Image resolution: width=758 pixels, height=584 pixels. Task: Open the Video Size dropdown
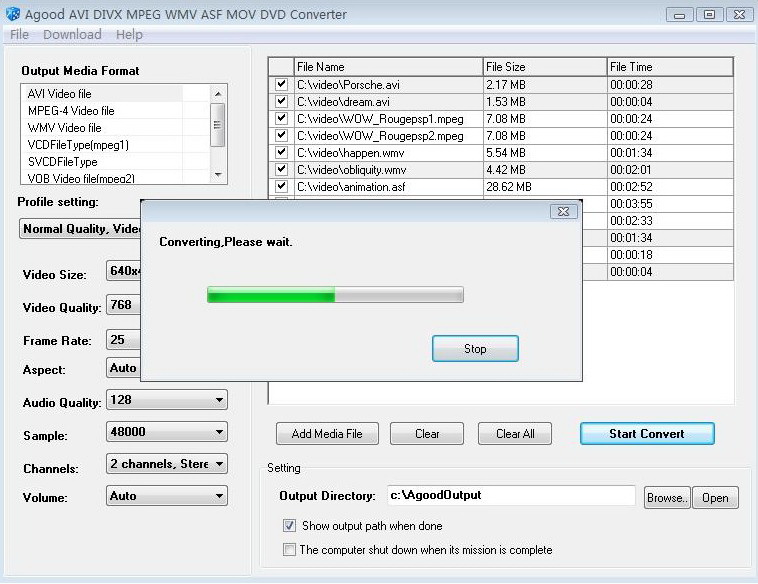click(x=123, y=271)
